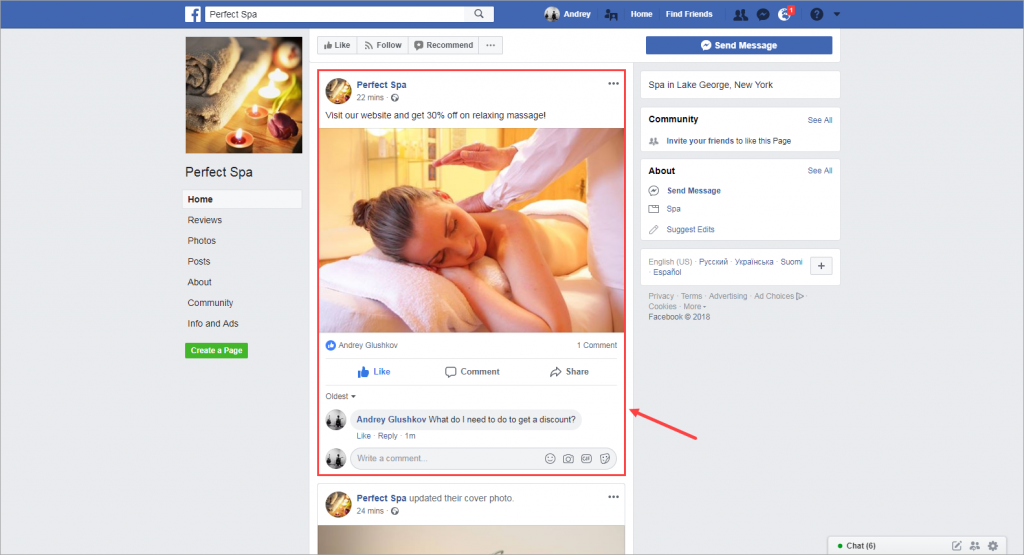Click Home link in top navigation
The image size is (1024, 555).
641,14
